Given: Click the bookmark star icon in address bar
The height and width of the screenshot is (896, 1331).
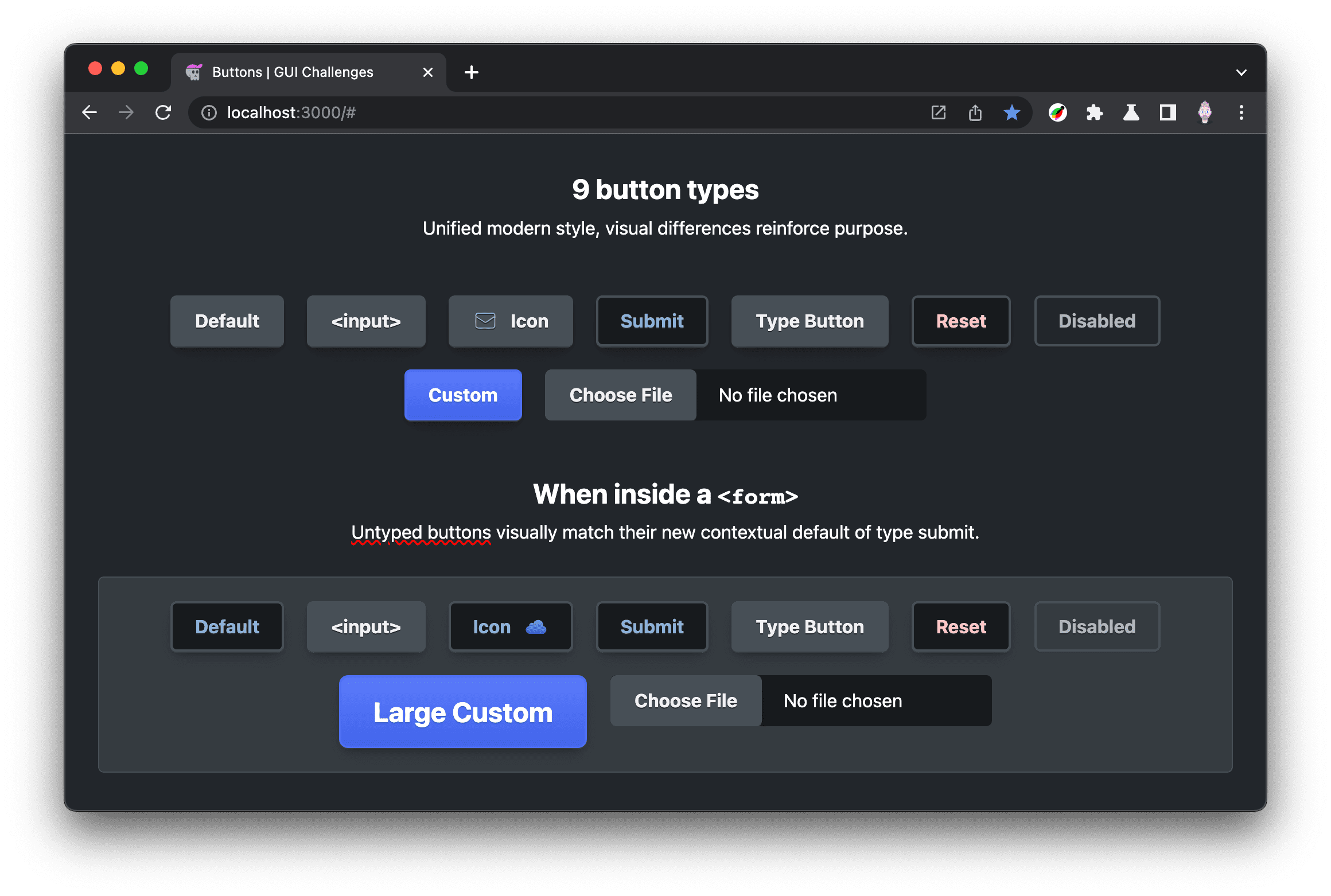Looking at the screenshot, I should [1012, 111].
